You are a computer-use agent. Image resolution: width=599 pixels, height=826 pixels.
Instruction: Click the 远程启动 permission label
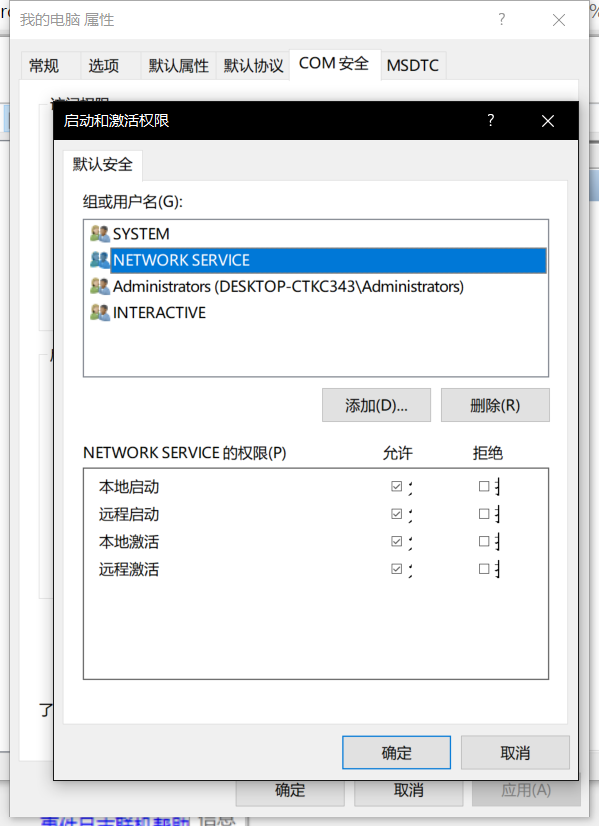129,514
